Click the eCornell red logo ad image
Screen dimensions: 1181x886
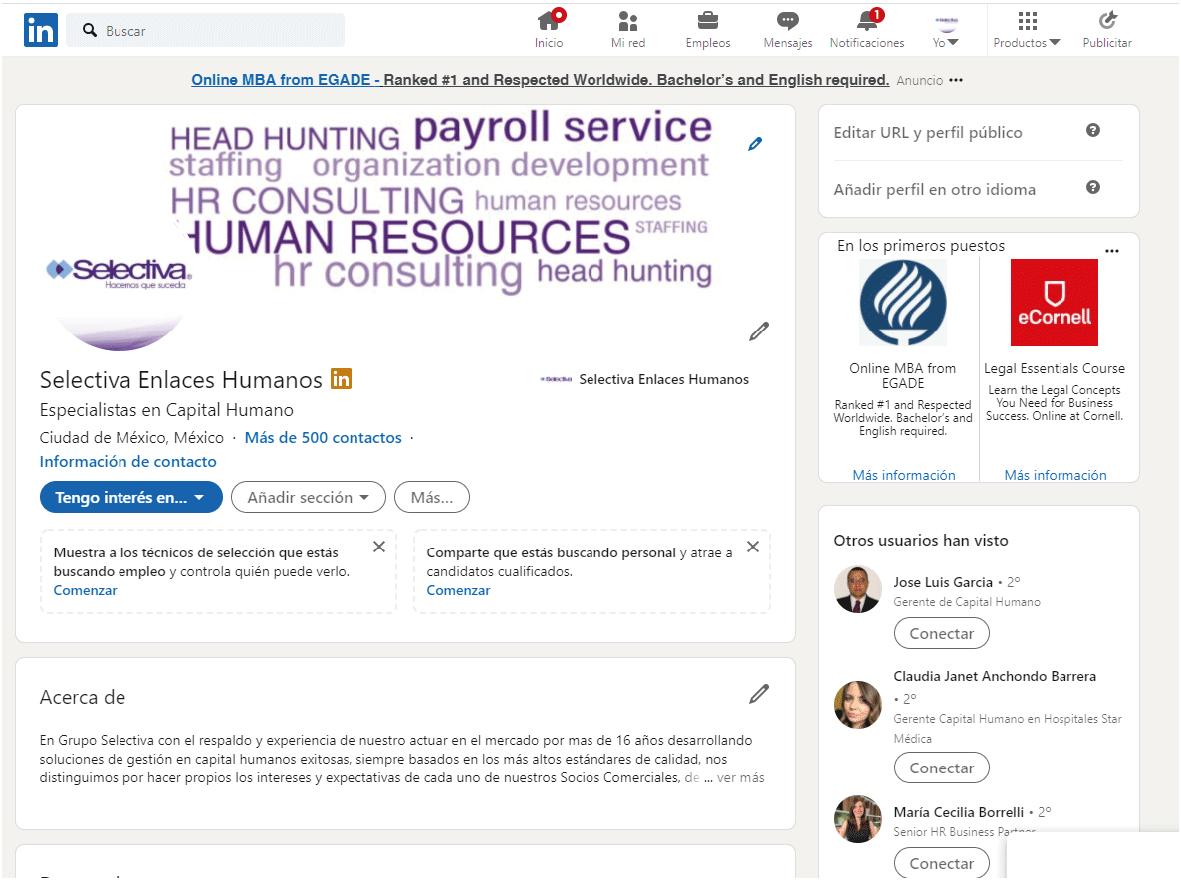[1054, 303]
